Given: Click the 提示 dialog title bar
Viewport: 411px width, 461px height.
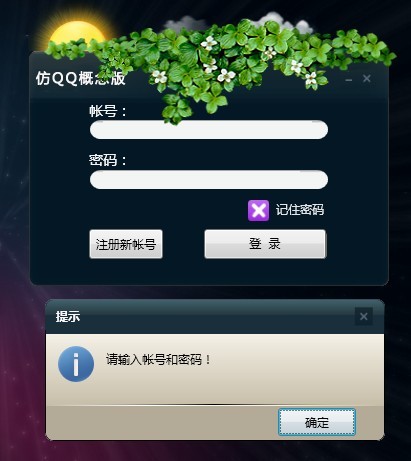Looking at the screenshot, I should click(200, 316).
